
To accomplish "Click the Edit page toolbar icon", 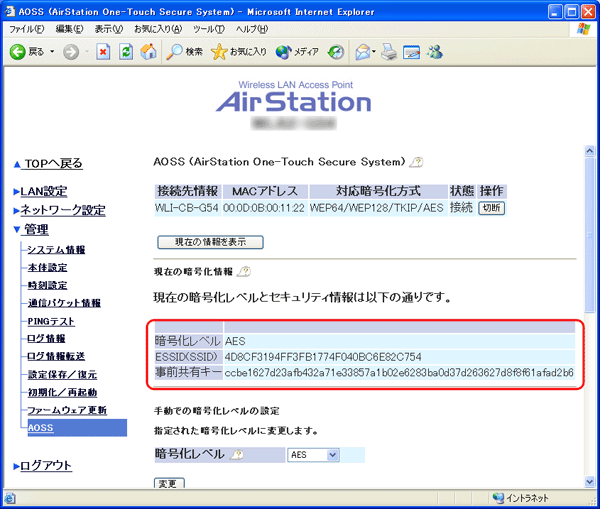I will pyautogui.click(x=411, y=52).
